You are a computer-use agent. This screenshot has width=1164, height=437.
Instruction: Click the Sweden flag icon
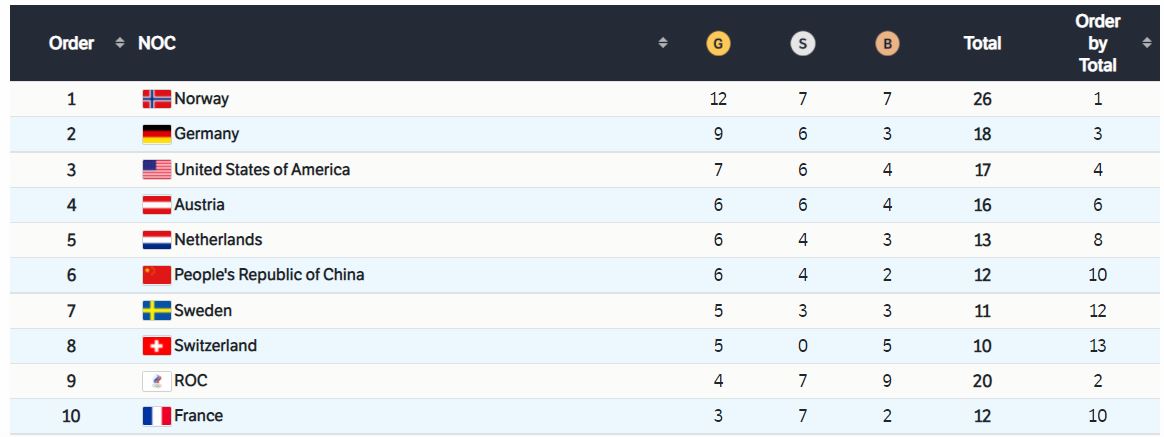click(157, 311)
